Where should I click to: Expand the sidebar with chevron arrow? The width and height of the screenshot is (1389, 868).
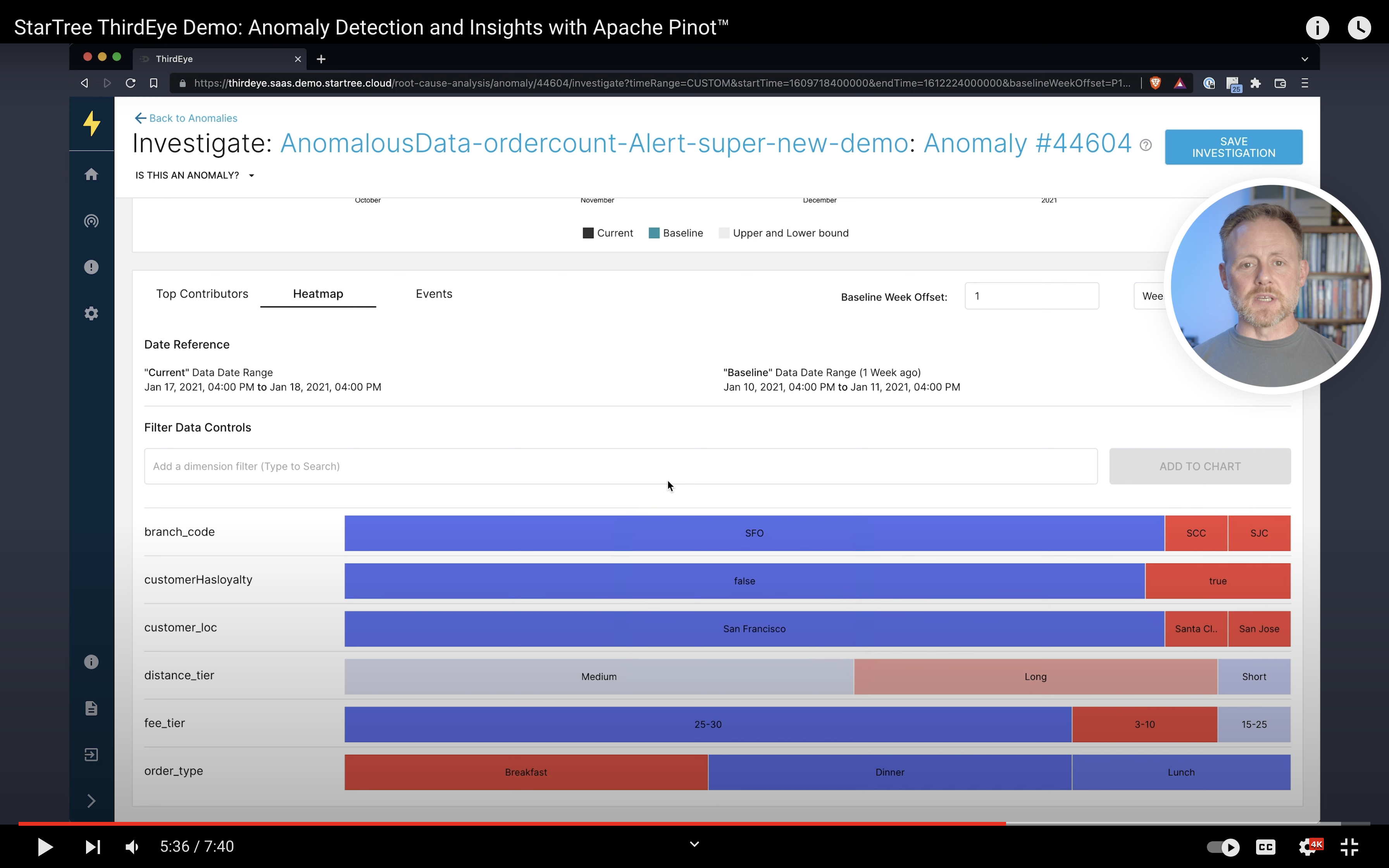point(91,801)
